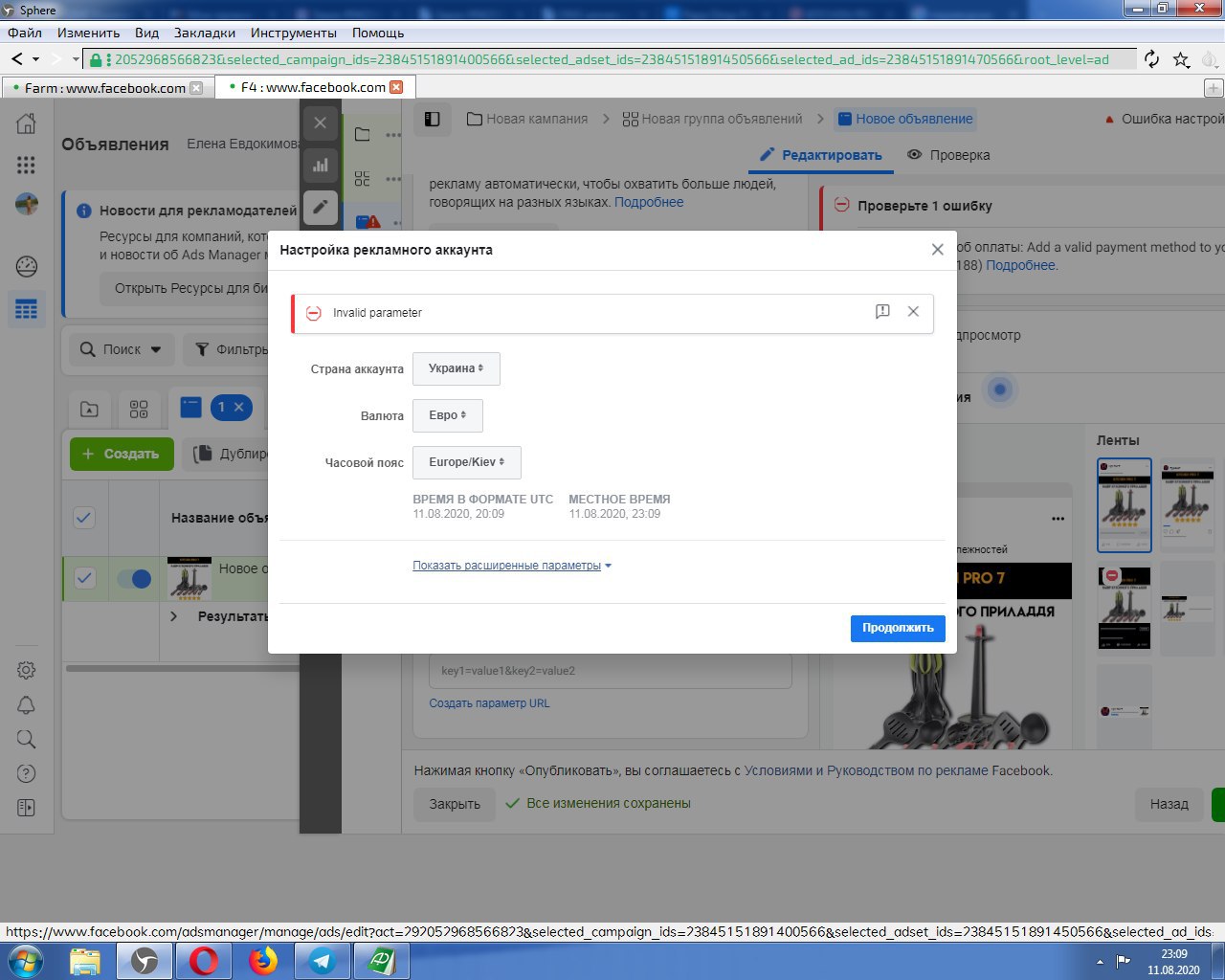The image size is (1225, 980).
Task: Select the Редактировать tab
Action: [x=821, y=155]
